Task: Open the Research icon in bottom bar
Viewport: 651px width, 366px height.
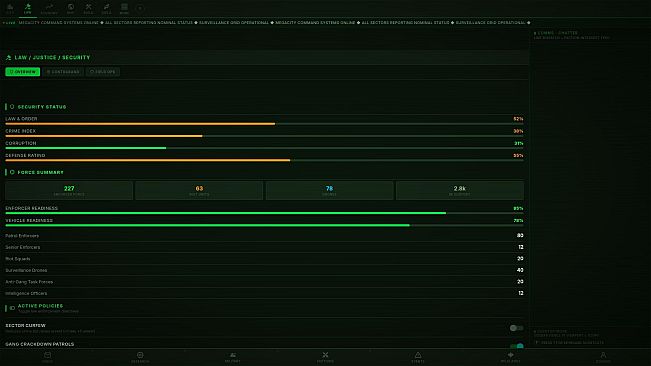Action: click(x=140, y=357)
